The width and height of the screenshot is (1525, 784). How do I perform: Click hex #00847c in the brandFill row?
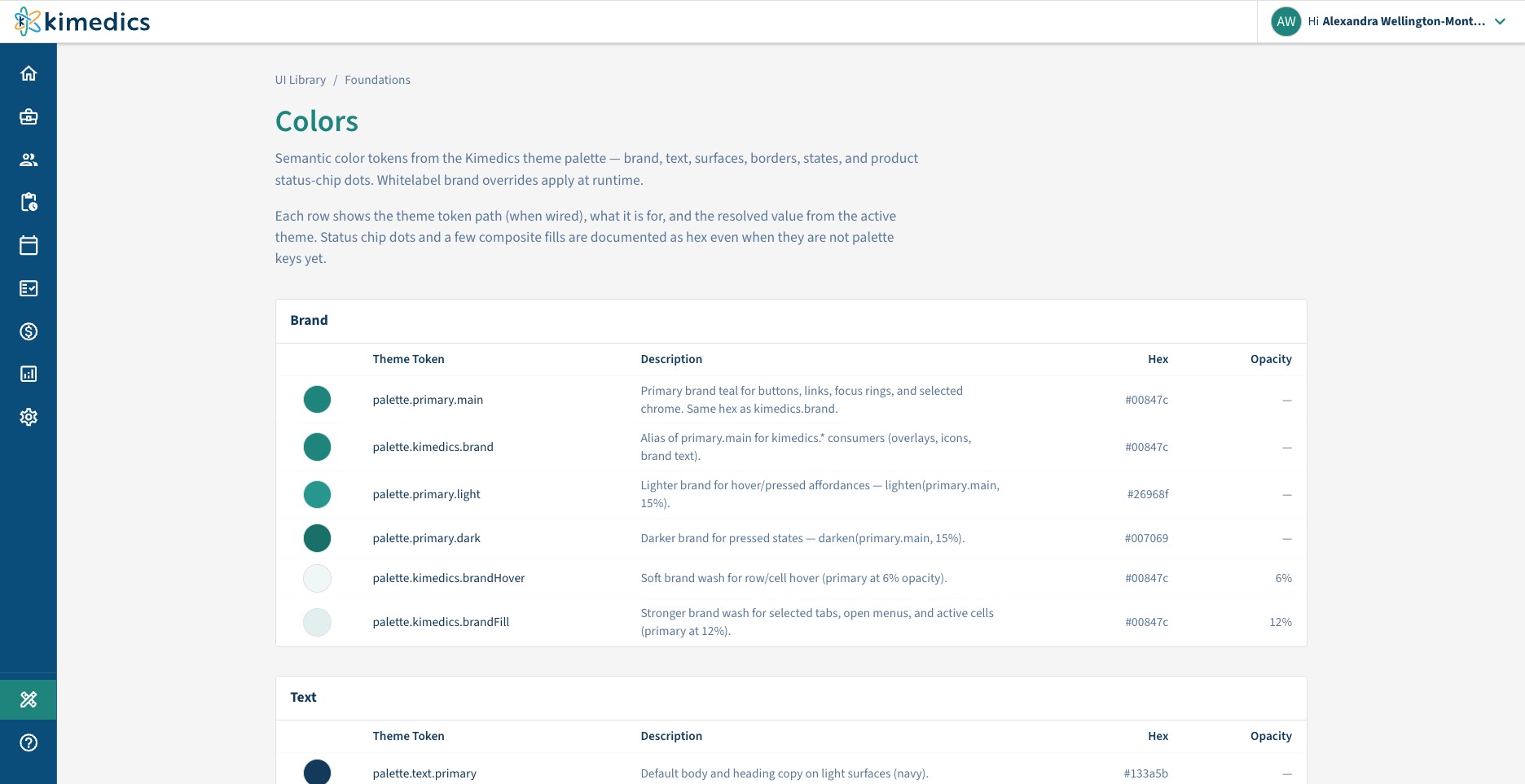(x=1147, y=622)
